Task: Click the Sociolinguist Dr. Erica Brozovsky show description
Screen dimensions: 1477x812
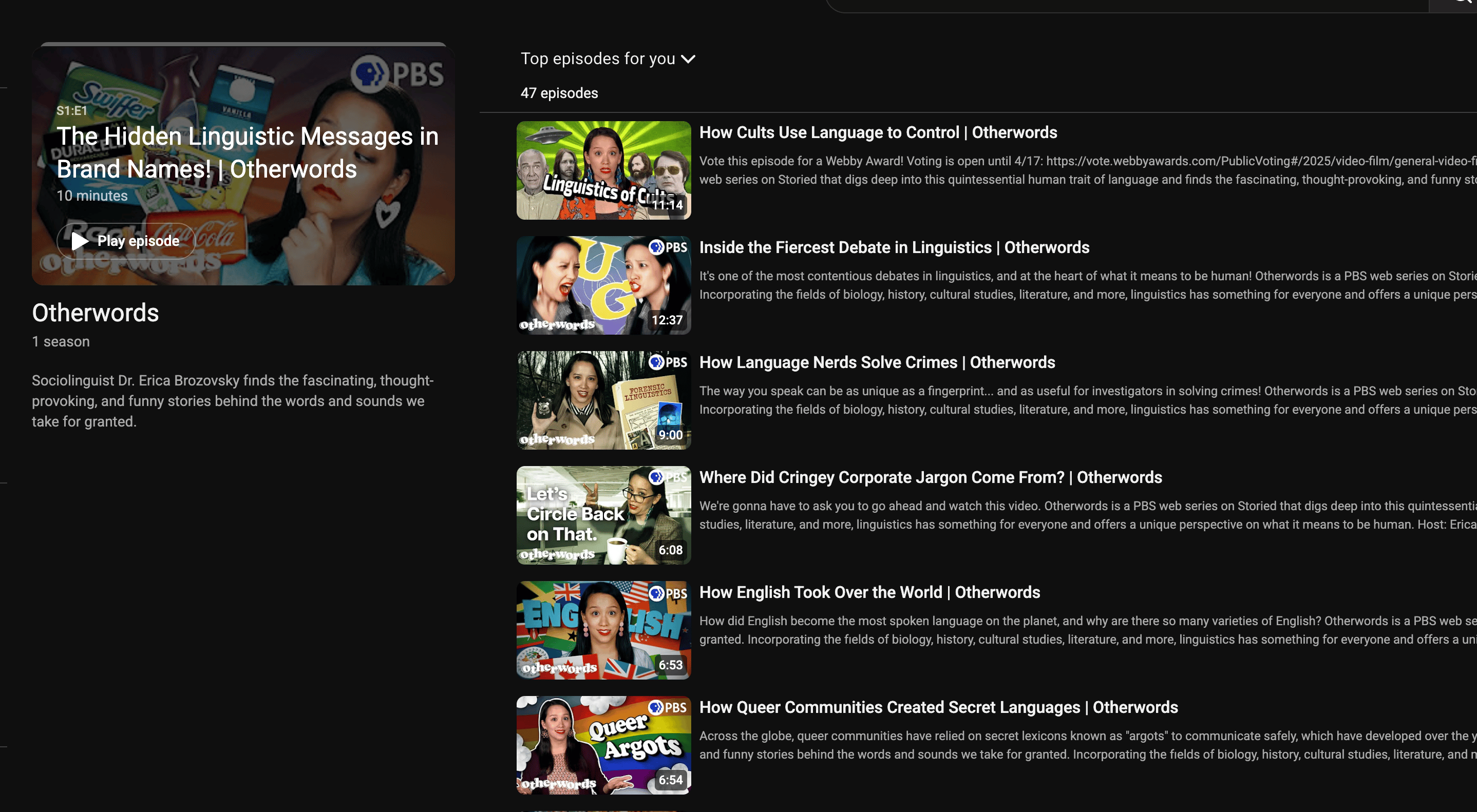Action: (x=233, y=401)
